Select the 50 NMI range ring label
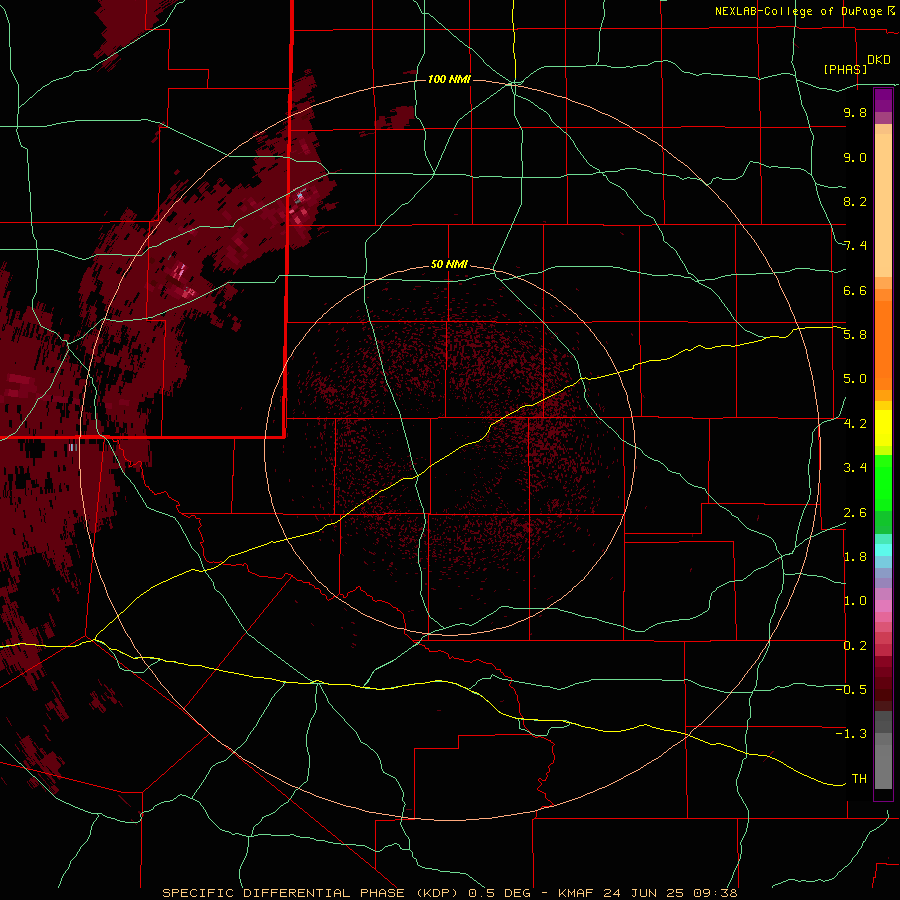The height and width of the screenshot is (900, 900). click(449, 265)
